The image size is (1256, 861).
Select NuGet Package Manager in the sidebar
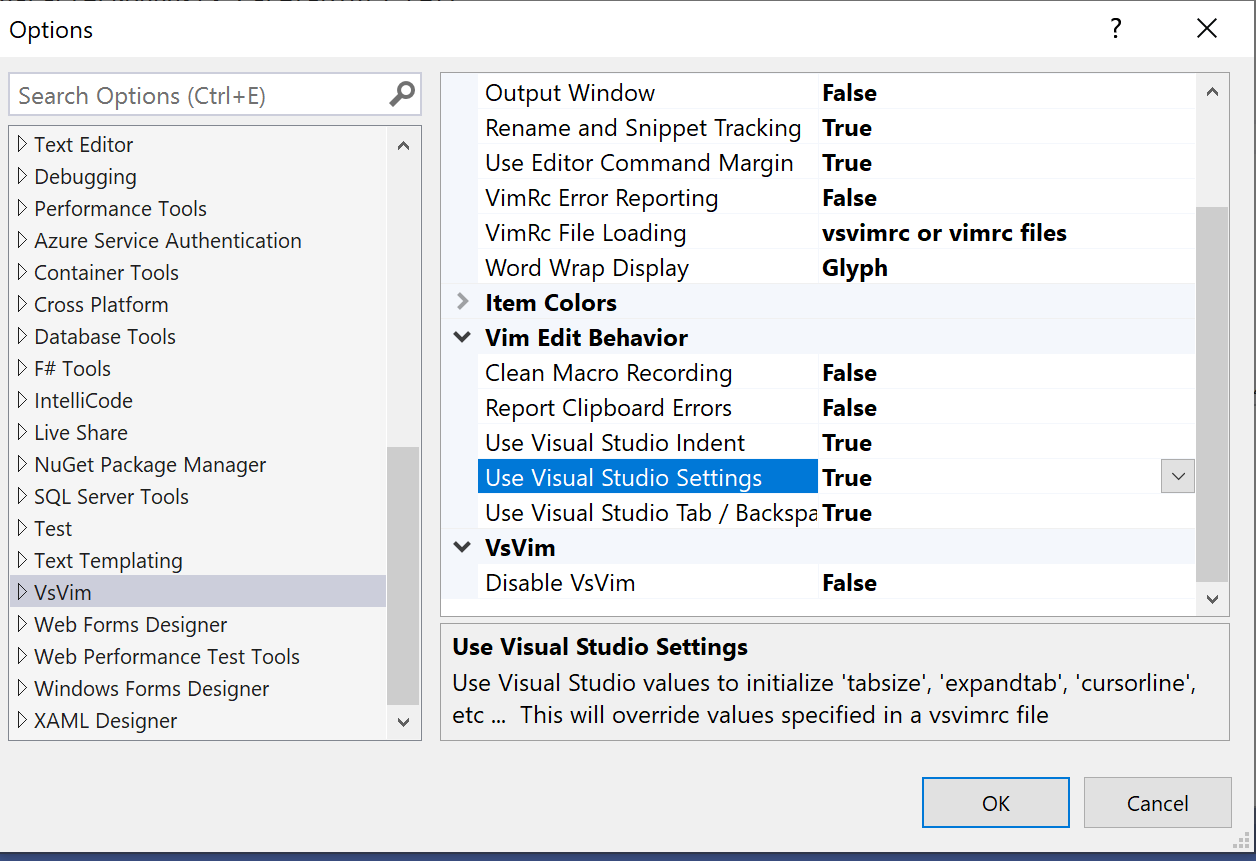tap(150, 464)
